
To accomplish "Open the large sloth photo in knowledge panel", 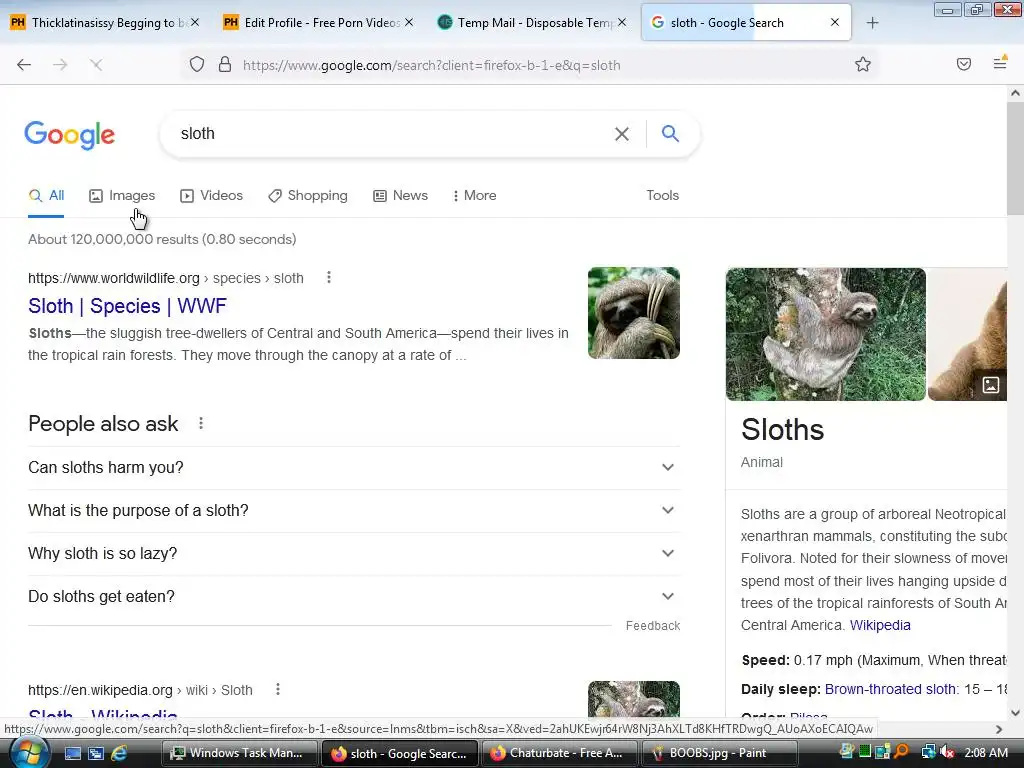I will 825,334.
